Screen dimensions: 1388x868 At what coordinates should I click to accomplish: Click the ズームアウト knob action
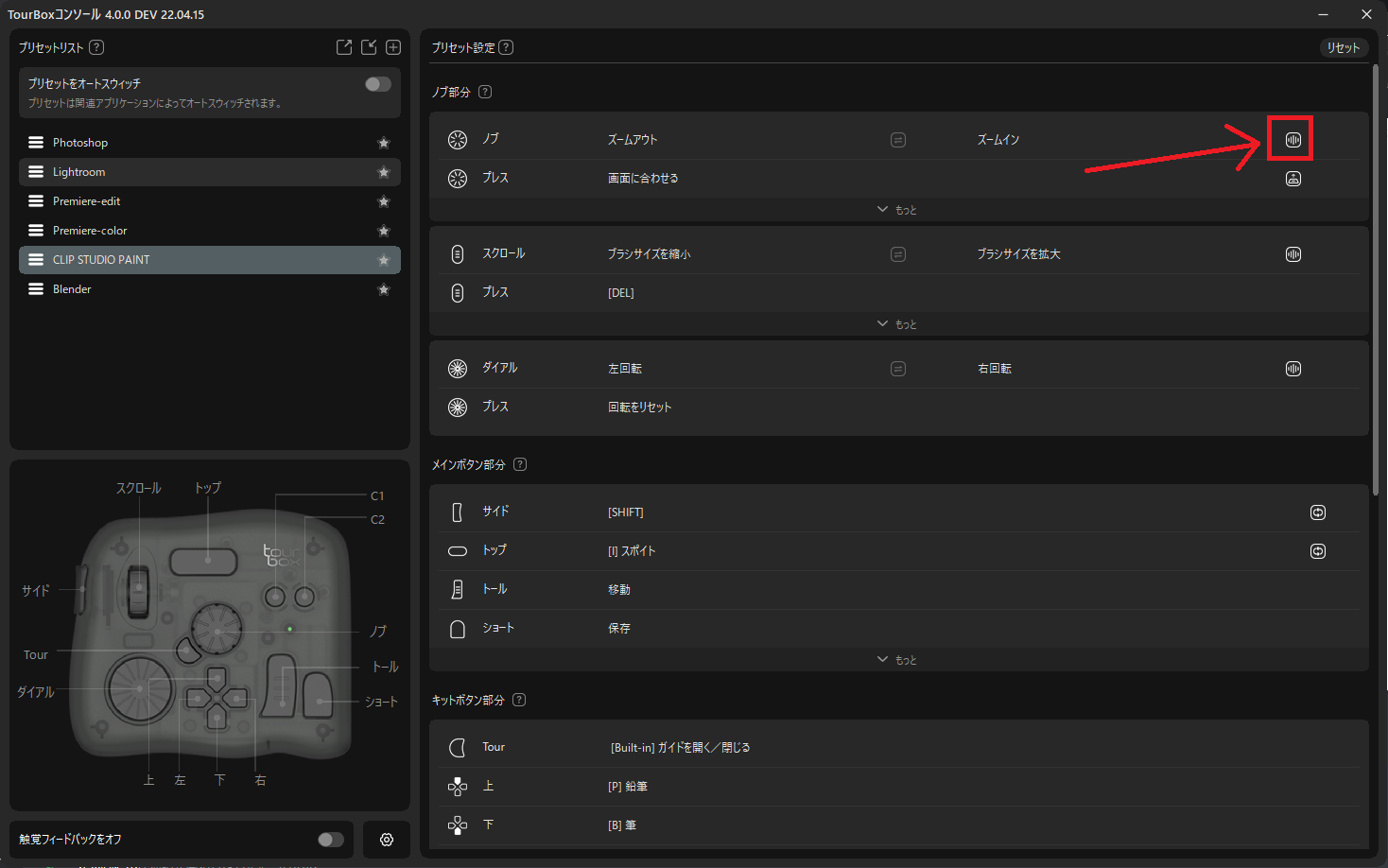633,140
